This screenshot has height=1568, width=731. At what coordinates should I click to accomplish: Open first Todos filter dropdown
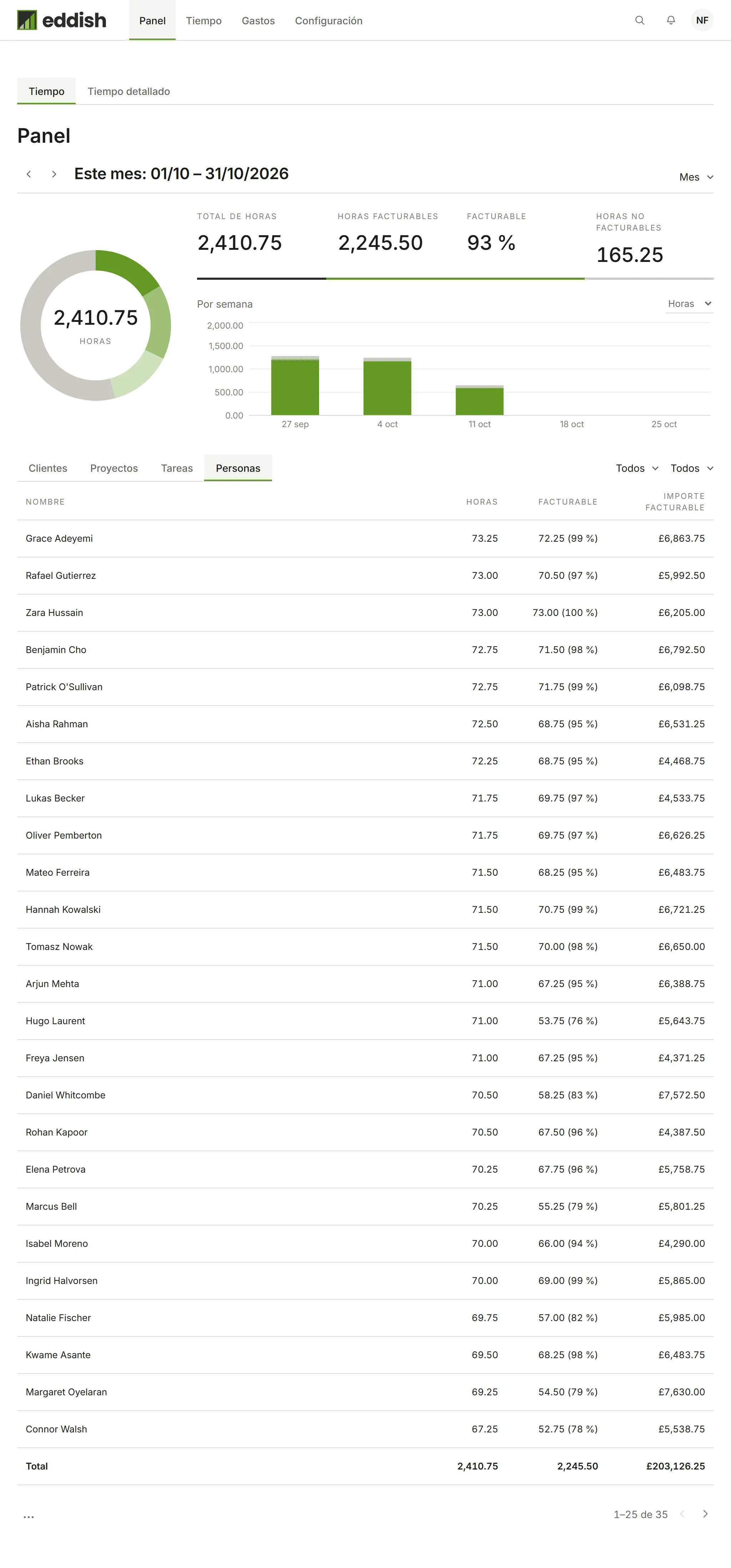coord(637,468)
